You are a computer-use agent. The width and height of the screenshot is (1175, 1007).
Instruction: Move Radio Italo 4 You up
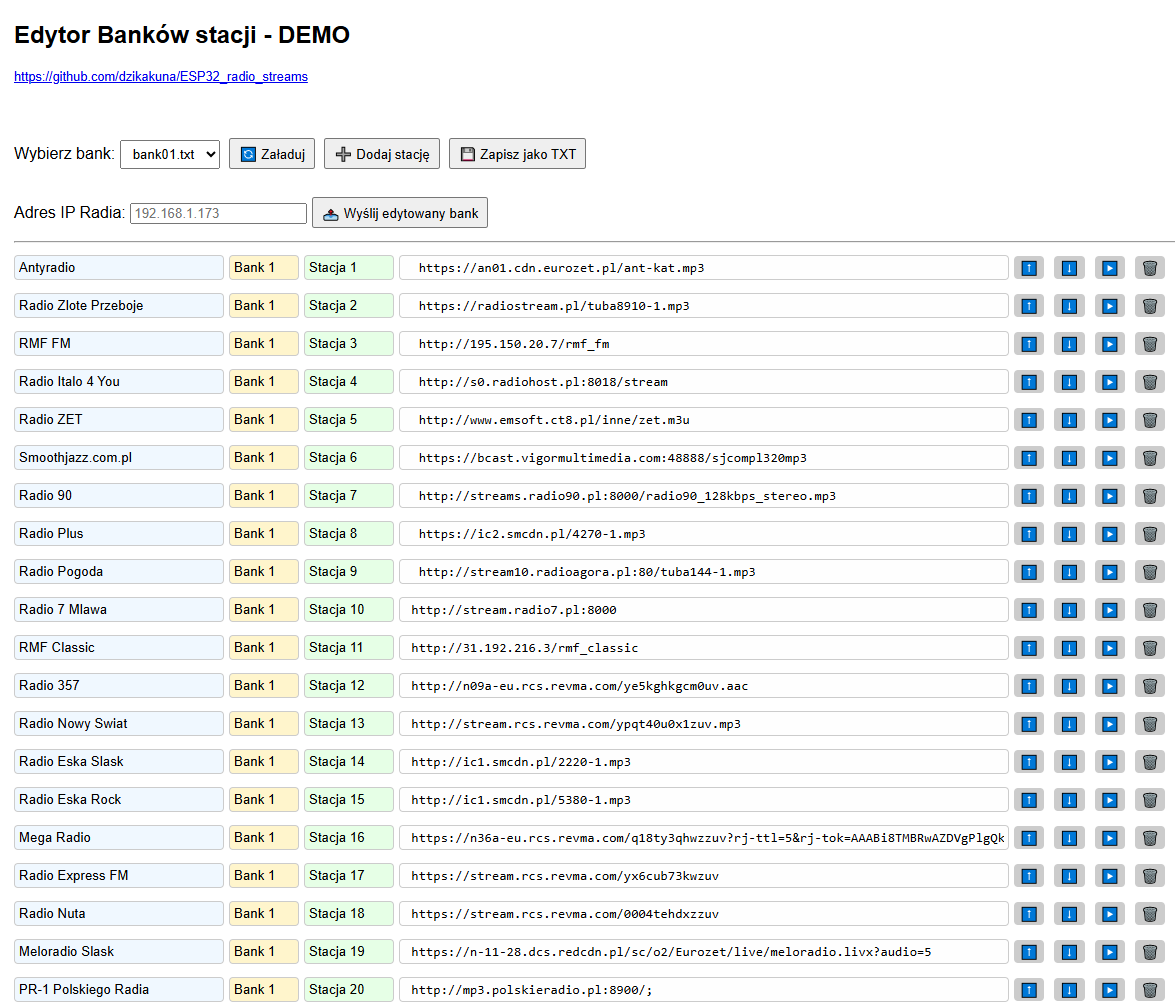tap(1029, 381)
